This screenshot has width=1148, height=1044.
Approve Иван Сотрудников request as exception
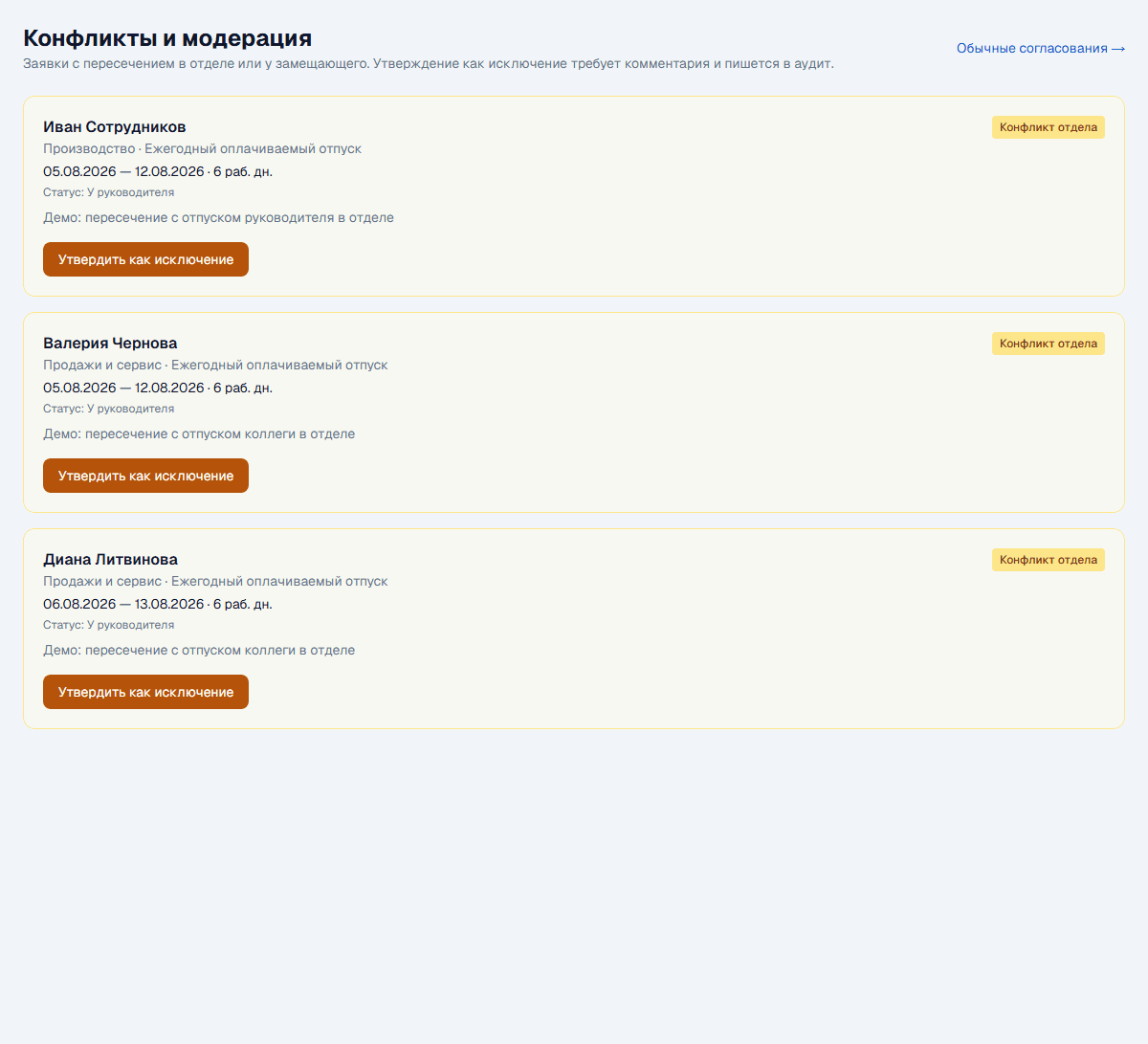145,259
